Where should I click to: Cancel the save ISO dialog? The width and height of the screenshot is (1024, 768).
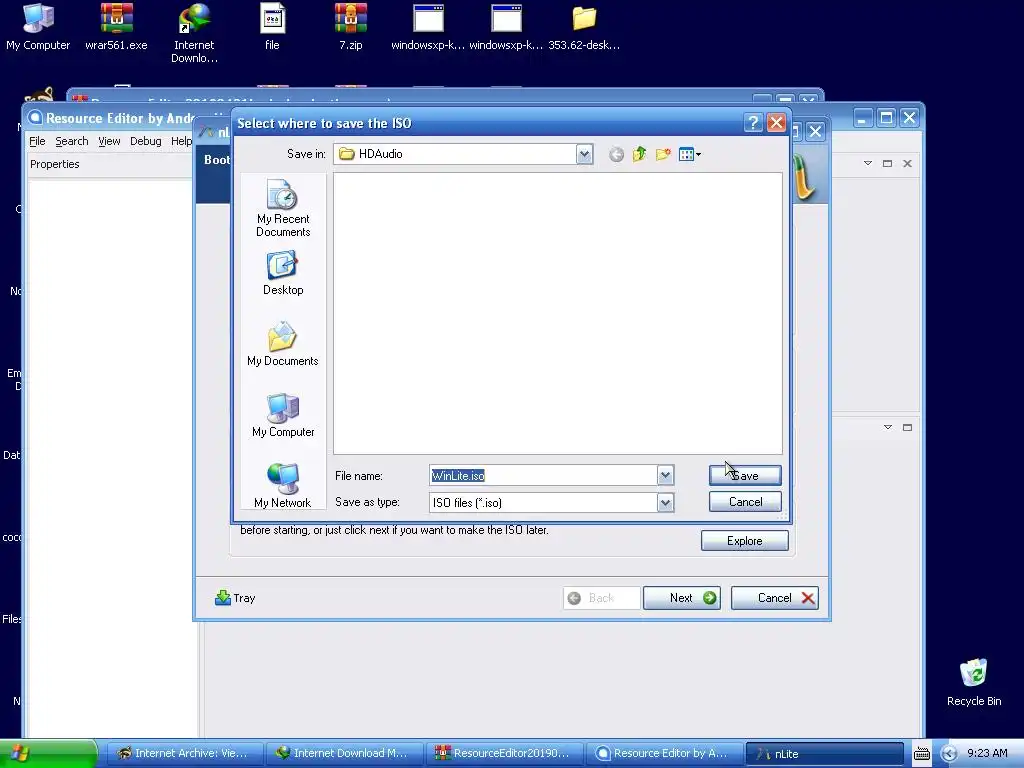(745, 502)
